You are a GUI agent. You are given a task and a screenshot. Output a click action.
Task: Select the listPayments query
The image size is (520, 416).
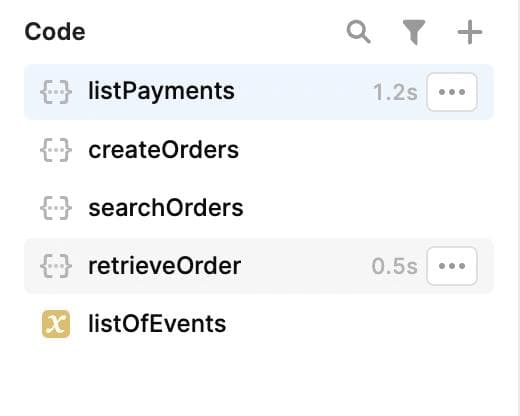click(259, 92)
